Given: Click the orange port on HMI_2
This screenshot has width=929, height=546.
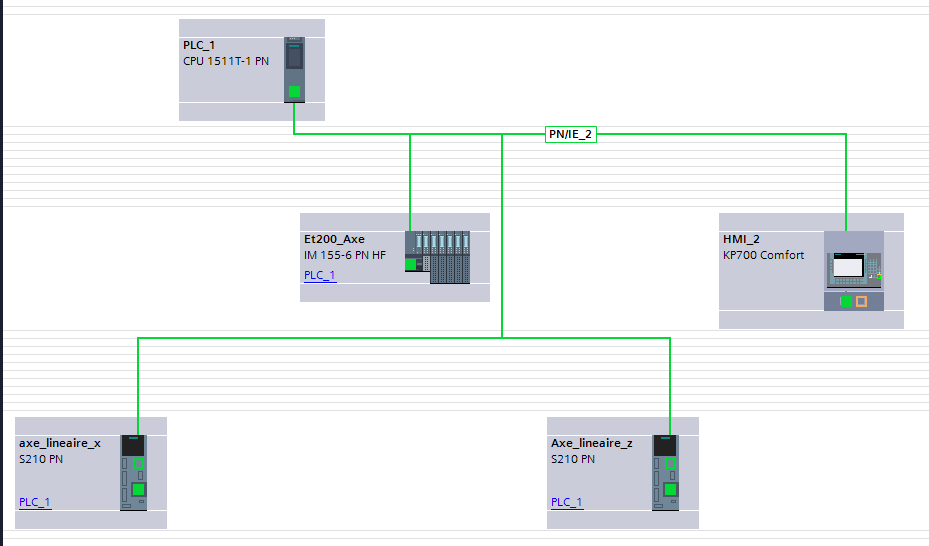Looking at the screenshot, I should pos(861,301).
